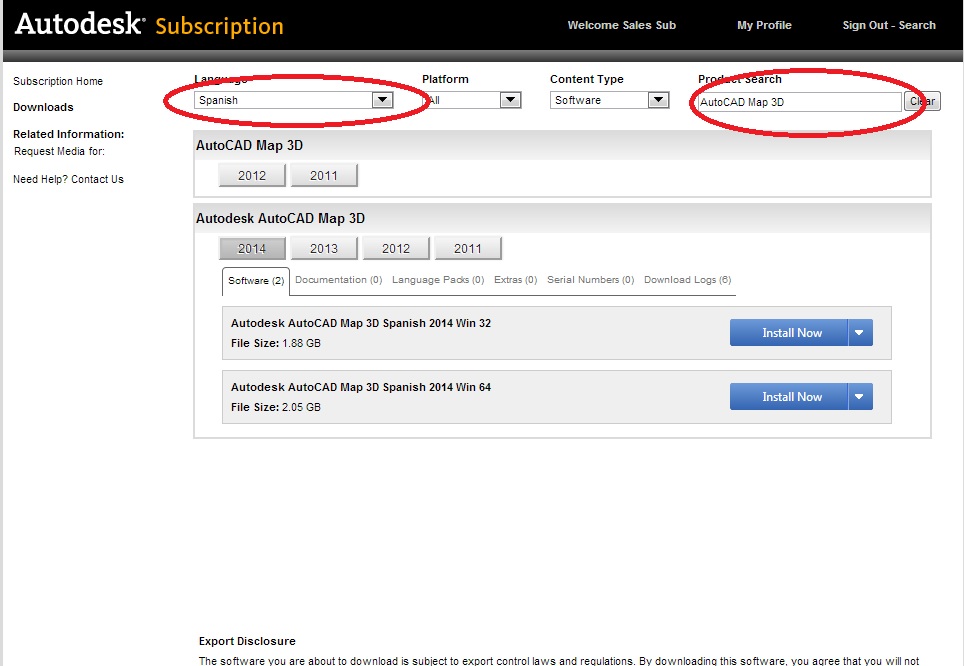
Task: Click title Autodesk AutoCAD Map 3D Spanish 2014 Win 32
Action: pyautogui.click(x=361, y=323)
